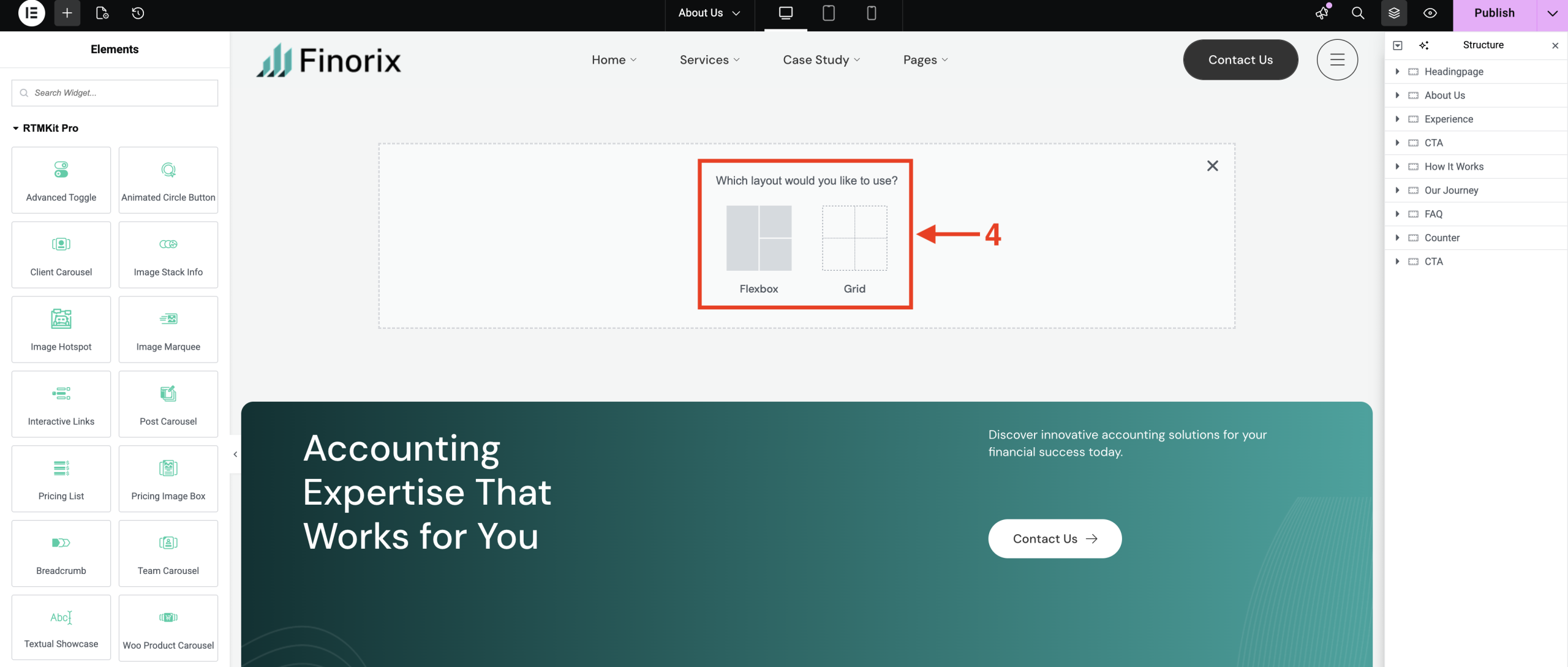Viewport: 1568px width, 667px height.
Task: Collapse the RTMKit Pro widget category
Action: (x=16, y=128)
